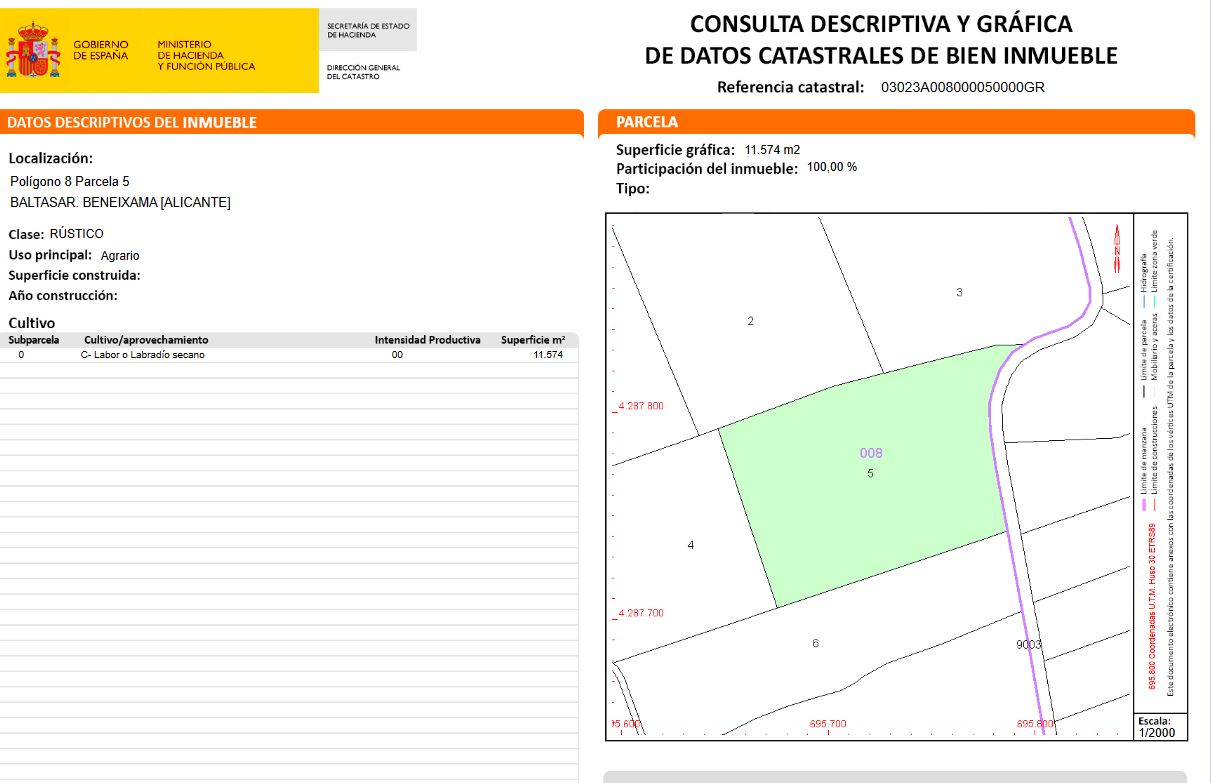
Task: Click the DIRECCIÓN GENERAL DEL CATASTRO text
Action: coord(363,72)
